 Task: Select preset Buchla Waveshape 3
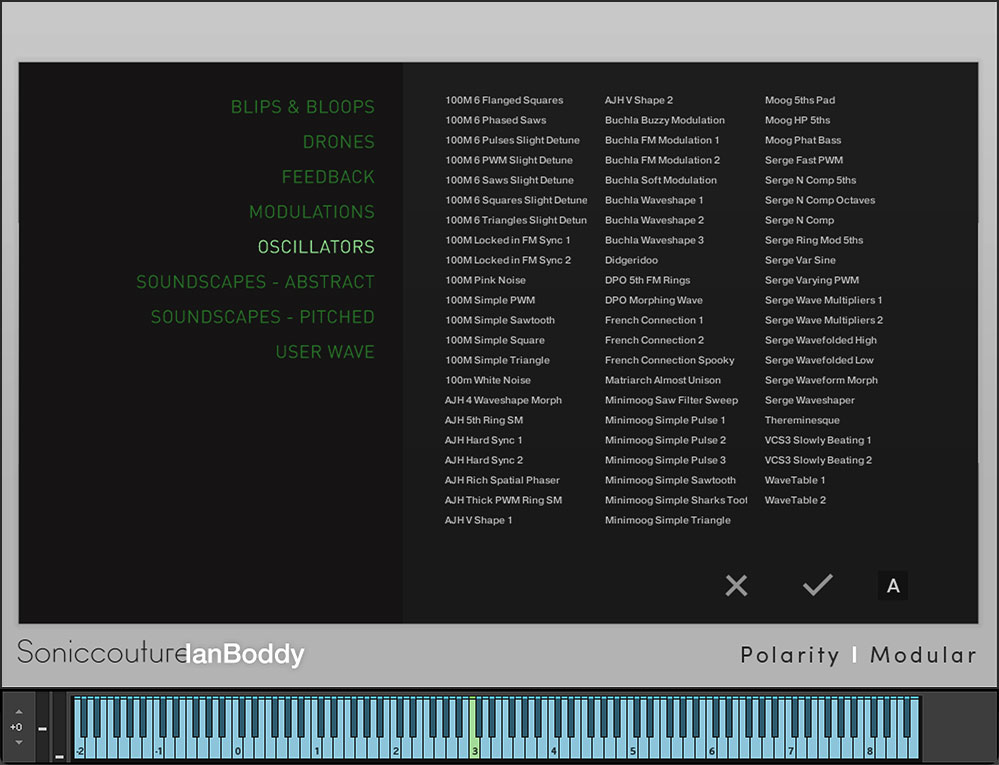click(x=654, y=240)
